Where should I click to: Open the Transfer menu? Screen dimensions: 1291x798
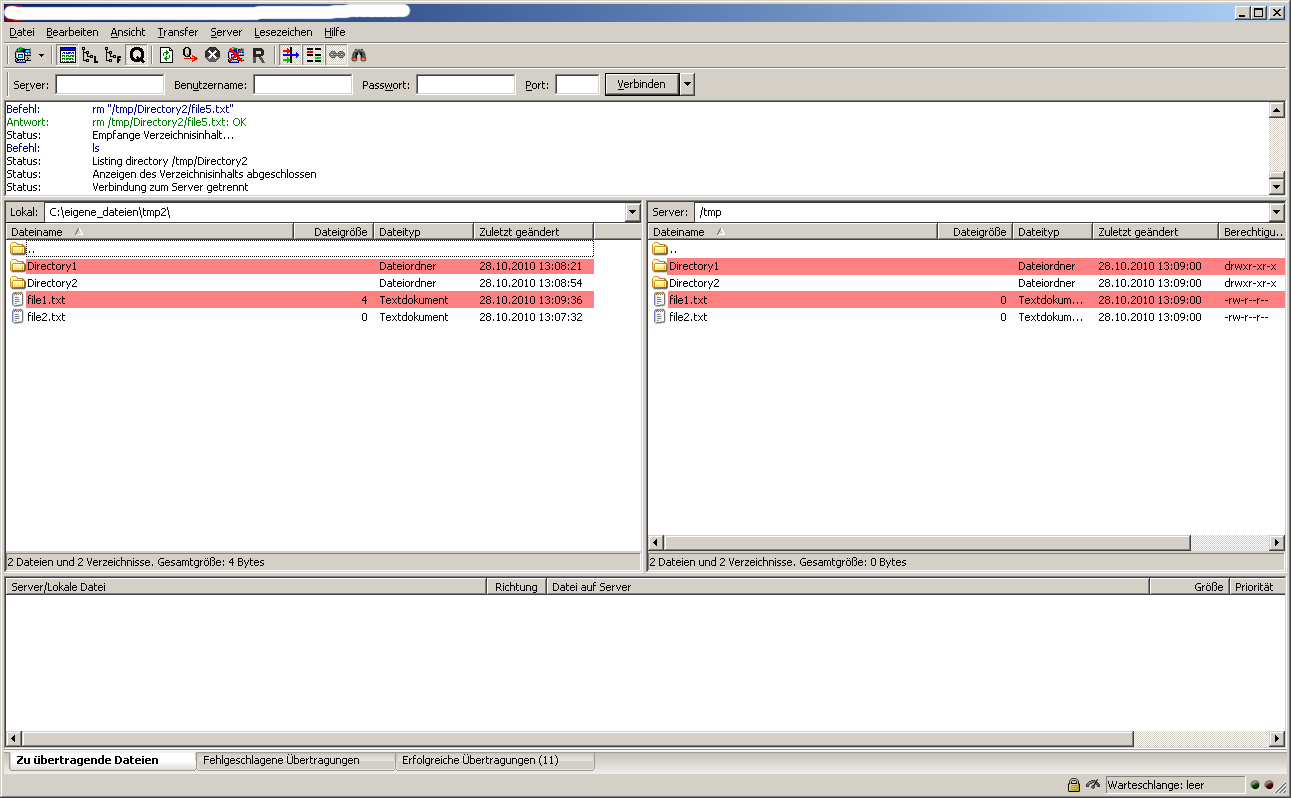178,32
